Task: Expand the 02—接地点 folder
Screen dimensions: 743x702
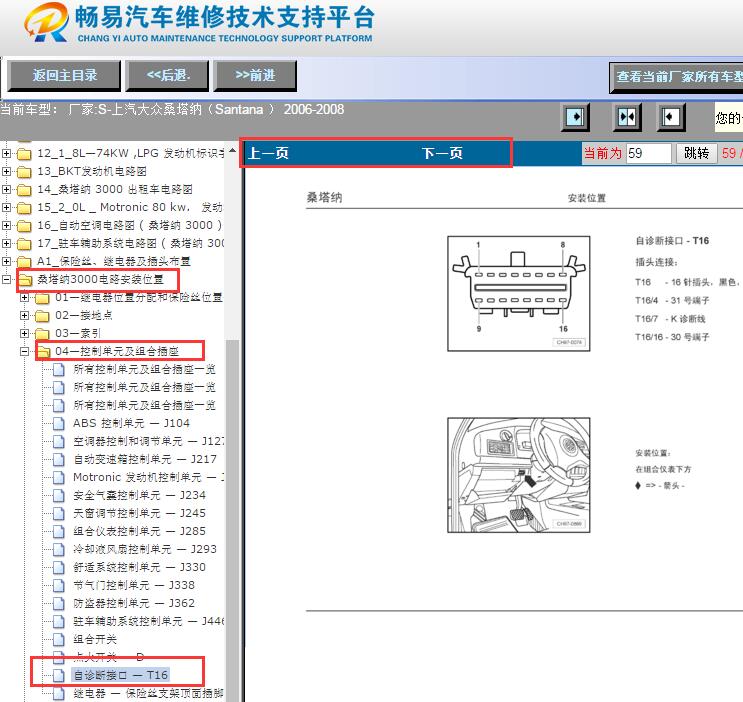Action: pos(24,315)
